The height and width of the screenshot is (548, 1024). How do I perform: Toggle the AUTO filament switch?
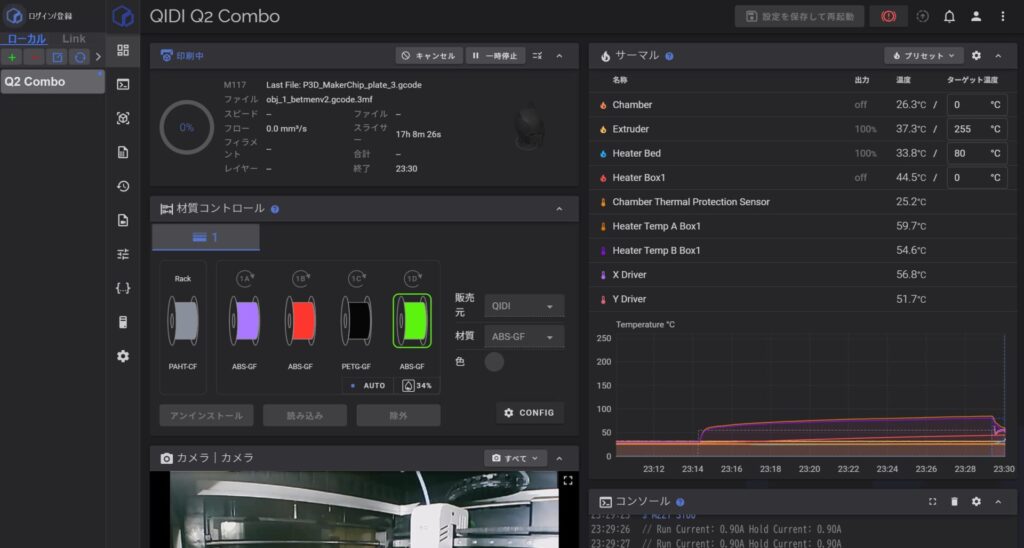click(x=367, y=385)
